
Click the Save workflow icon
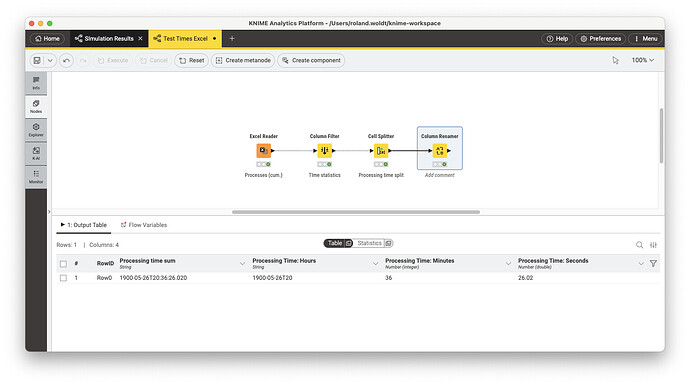click(37, 60)
